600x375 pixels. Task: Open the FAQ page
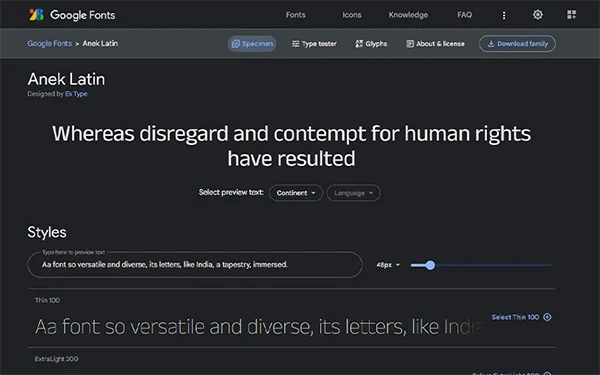(464, 15)
